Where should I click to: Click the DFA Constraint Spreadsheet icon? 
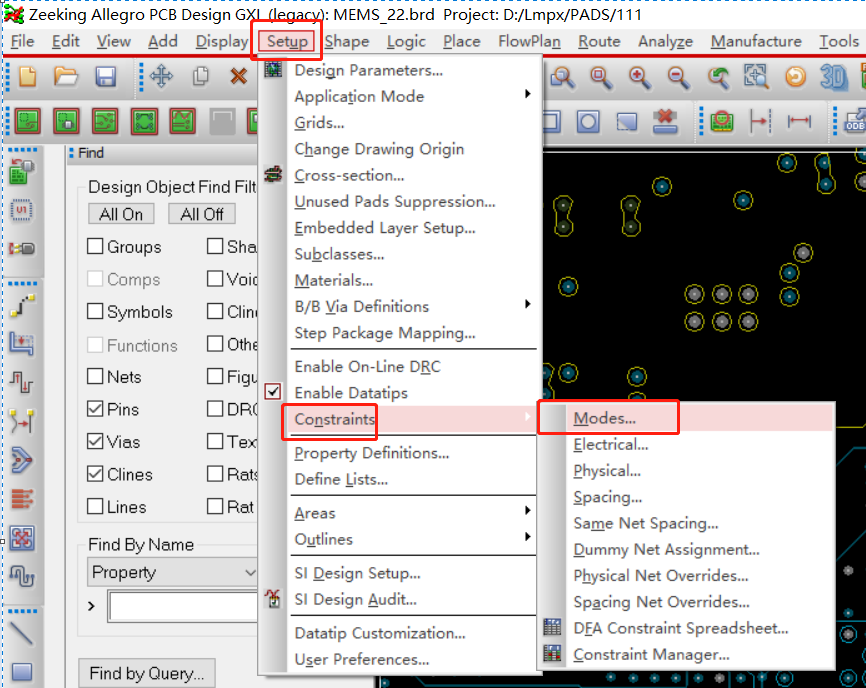click(x=552, y=628)
